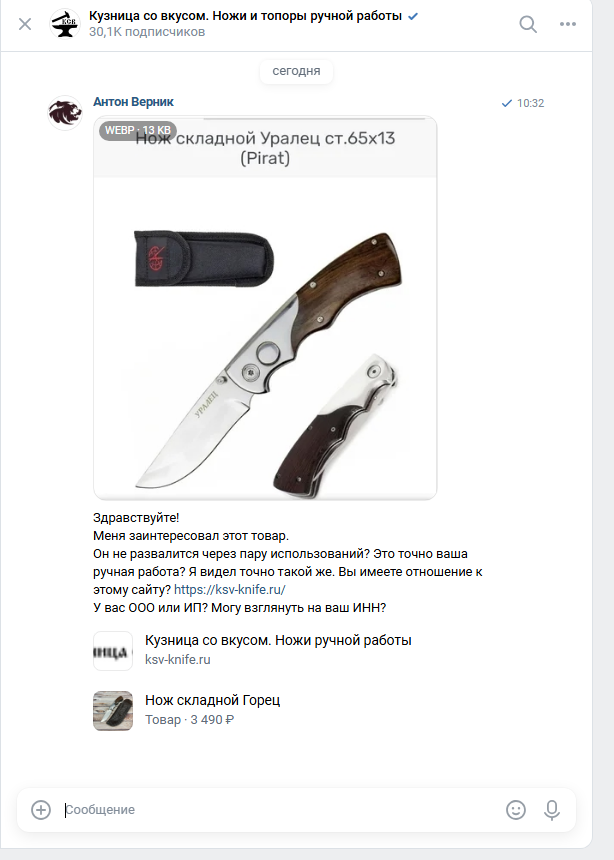The height and width of the screenshot is (860, 614).
Task: Click the 10:32 message timestamp
Action: click(x=530, y=103)
